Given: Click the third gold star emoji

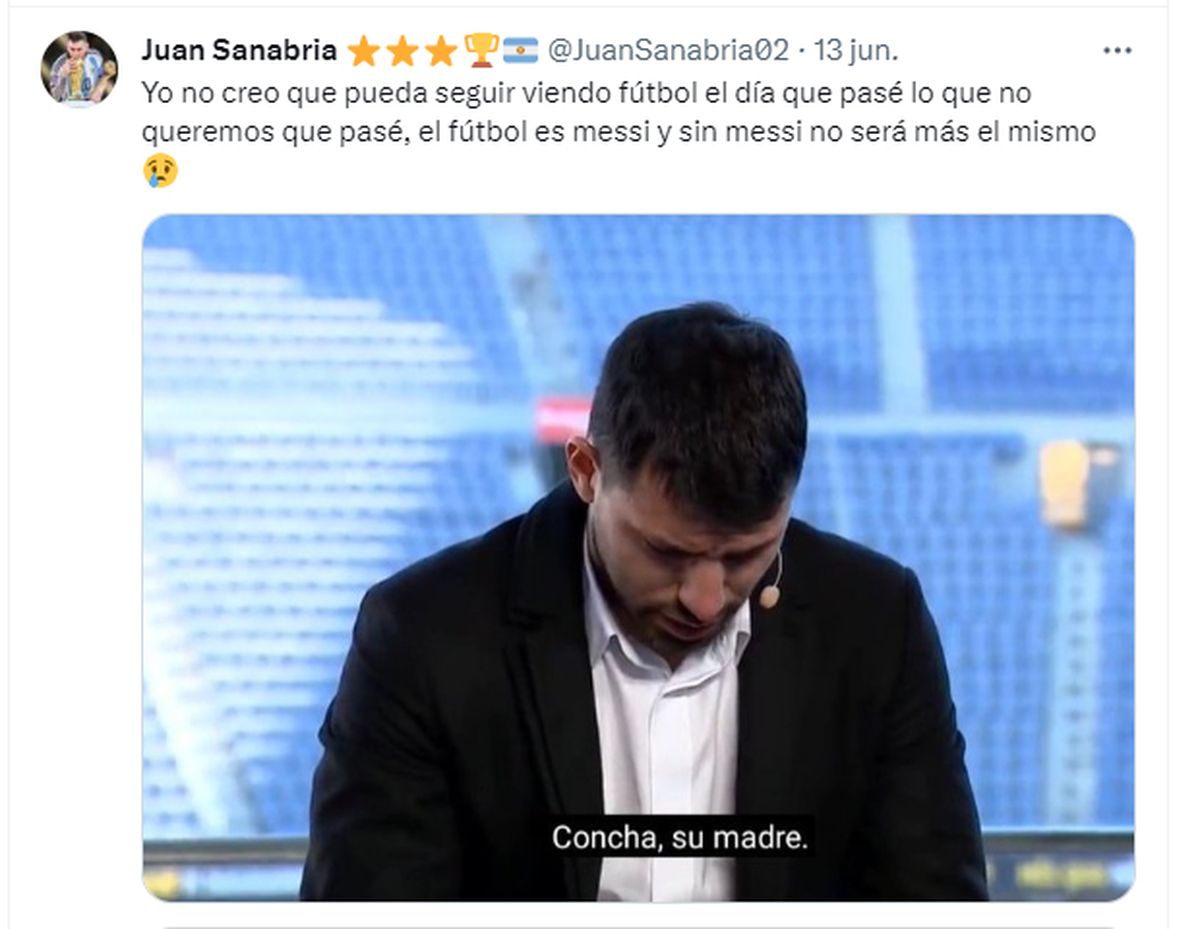Looking at the screenshot, I should tap(441, 50).
